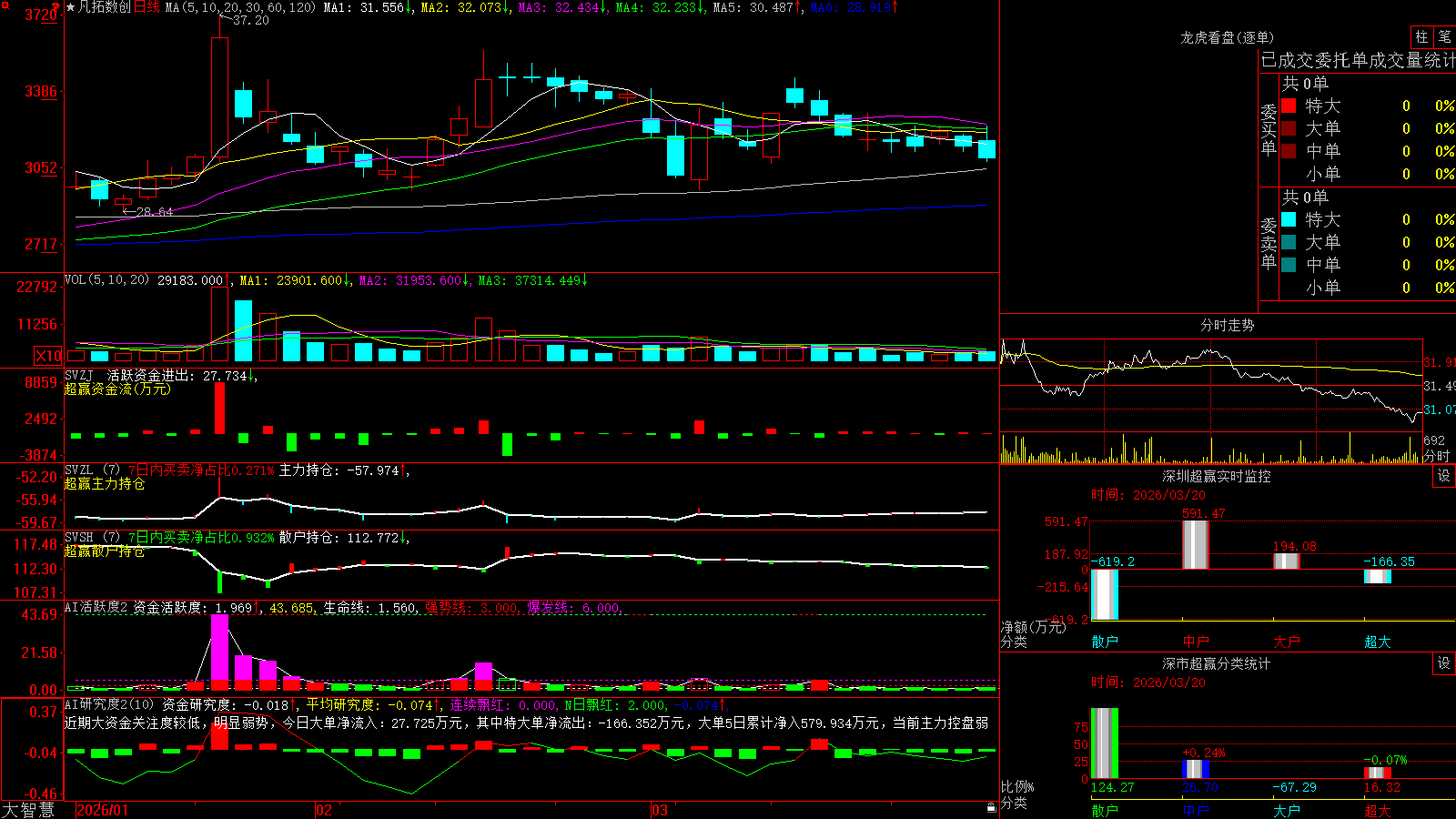Click the 委卖单 section label
Screen dimensions: 1456x819
click(1269, 242)
